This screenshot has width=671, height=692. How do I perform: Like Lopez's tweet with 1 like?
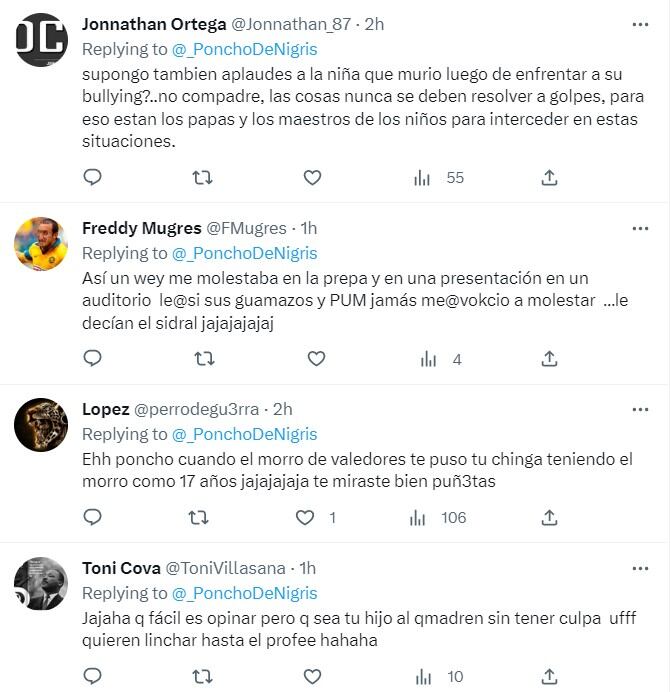306,517
